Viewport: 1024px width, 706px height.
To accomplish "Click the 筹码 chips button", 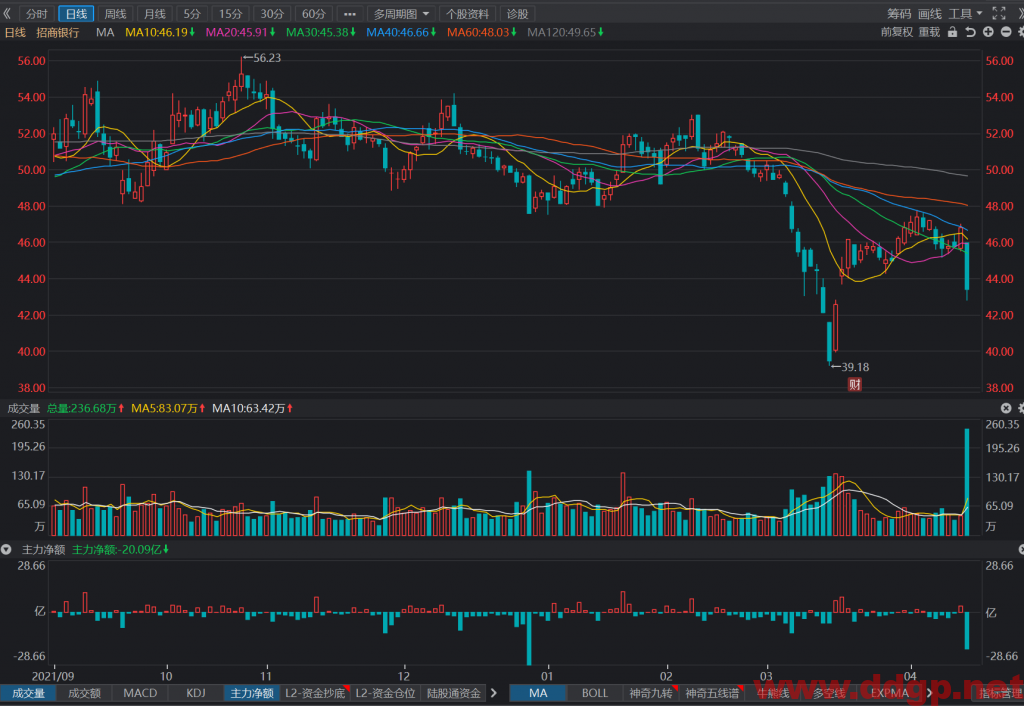I will tap(899, 14).
